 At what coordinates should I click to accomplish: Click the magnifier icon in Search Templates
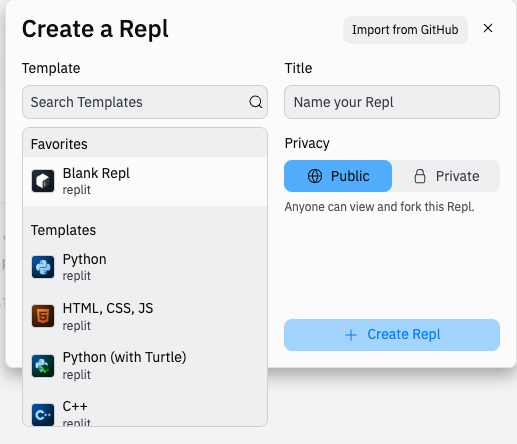256,102
